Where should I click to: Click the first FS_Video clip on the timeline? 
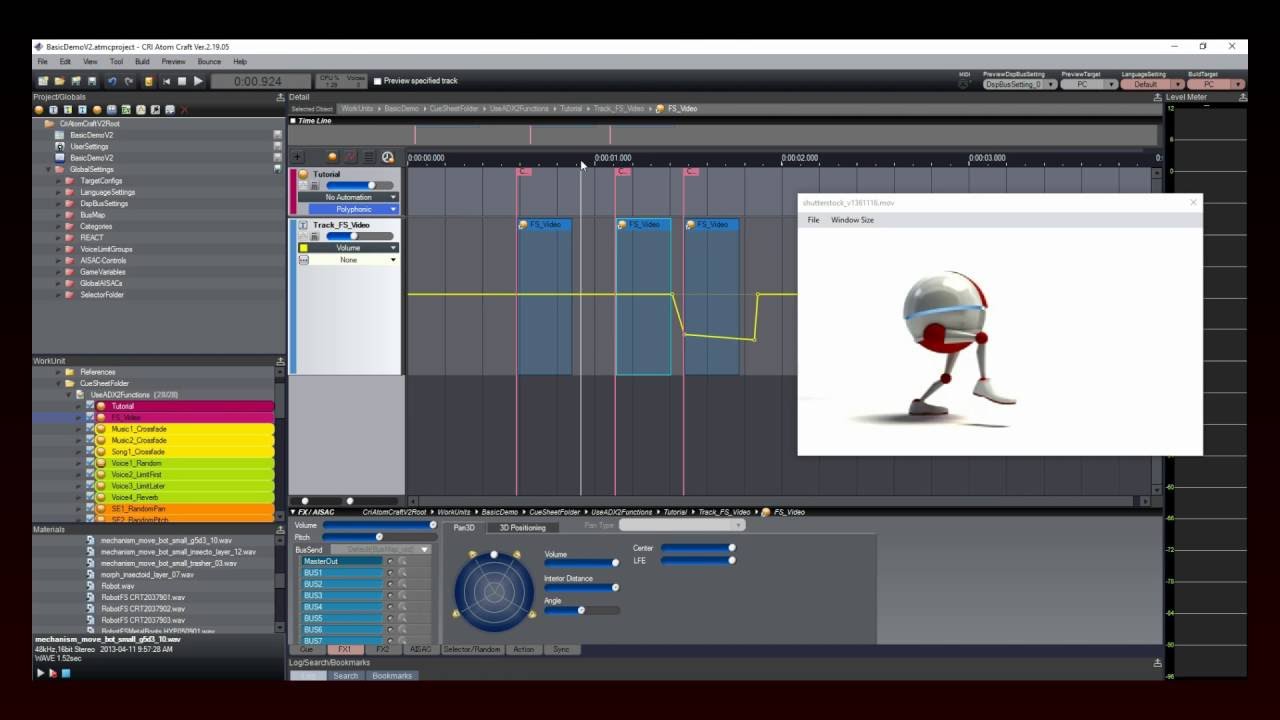(x=545, y=296)
